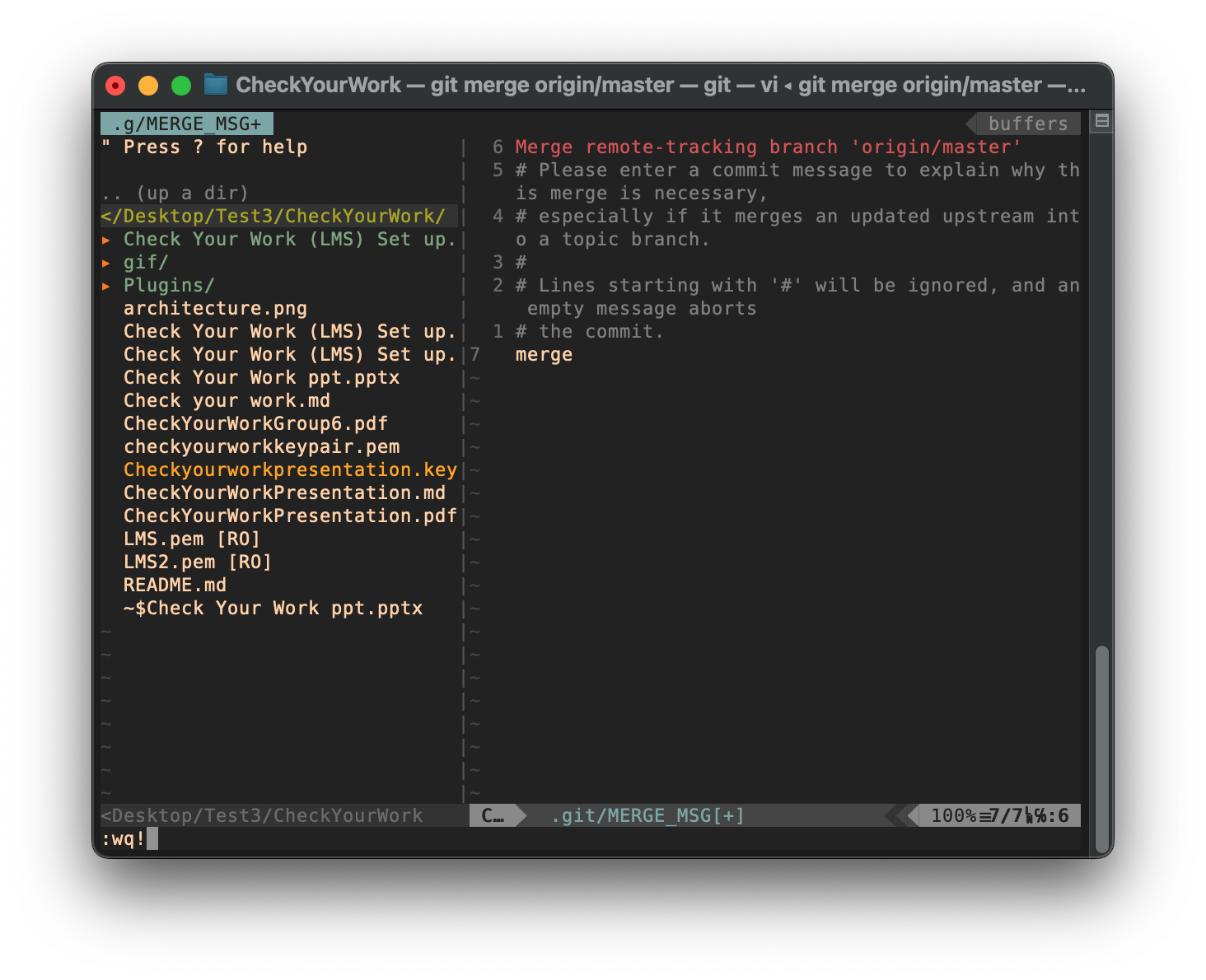
Task: Select LMS2.pem [RO] file
Action: 198,562
